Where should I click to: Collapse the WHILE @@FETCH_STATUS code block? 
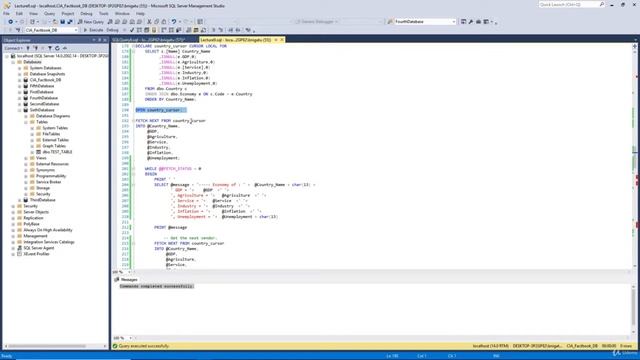coord(133,169)
